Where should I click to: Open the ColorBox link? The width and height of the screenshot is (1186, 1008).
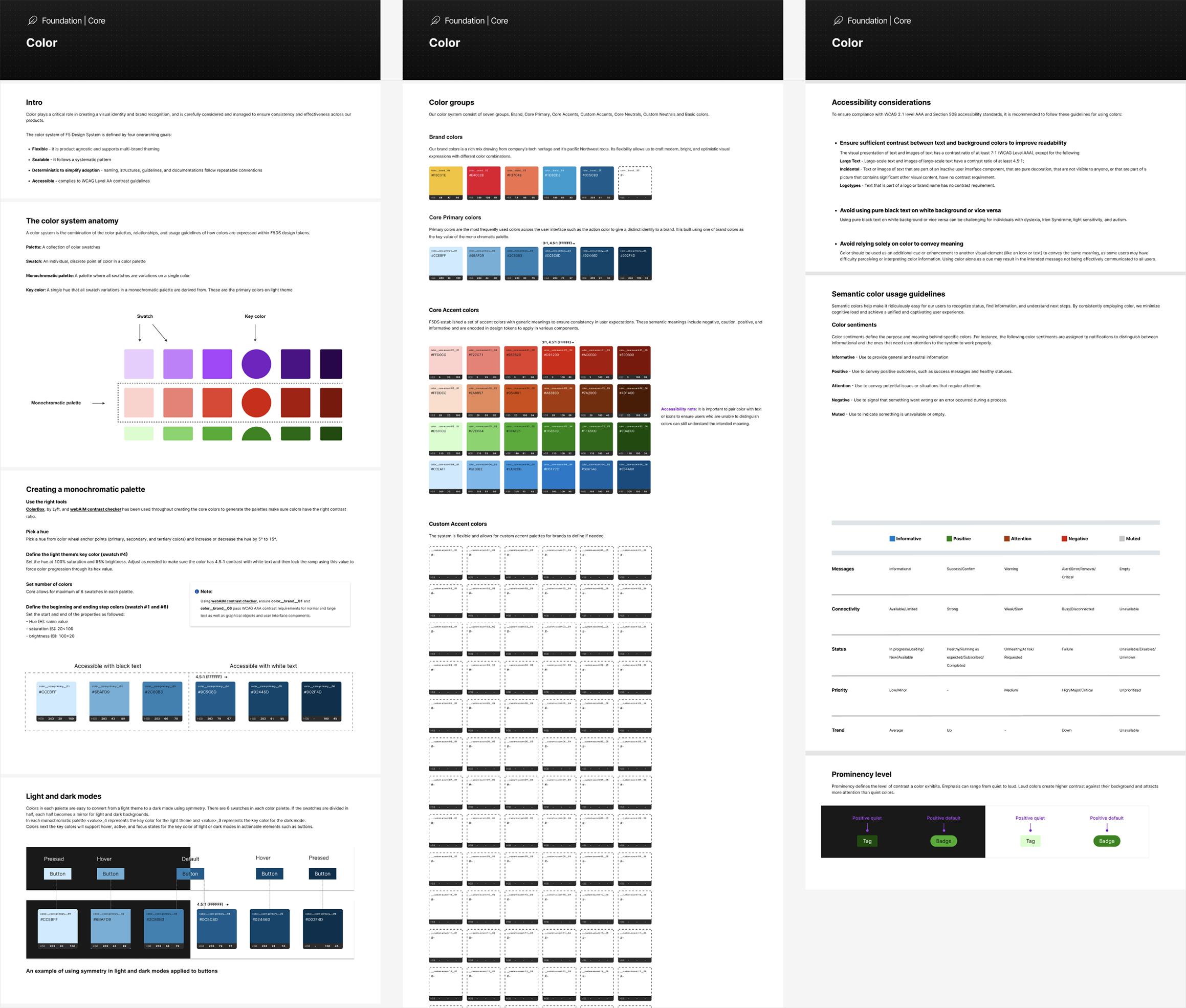coord(35,509)
